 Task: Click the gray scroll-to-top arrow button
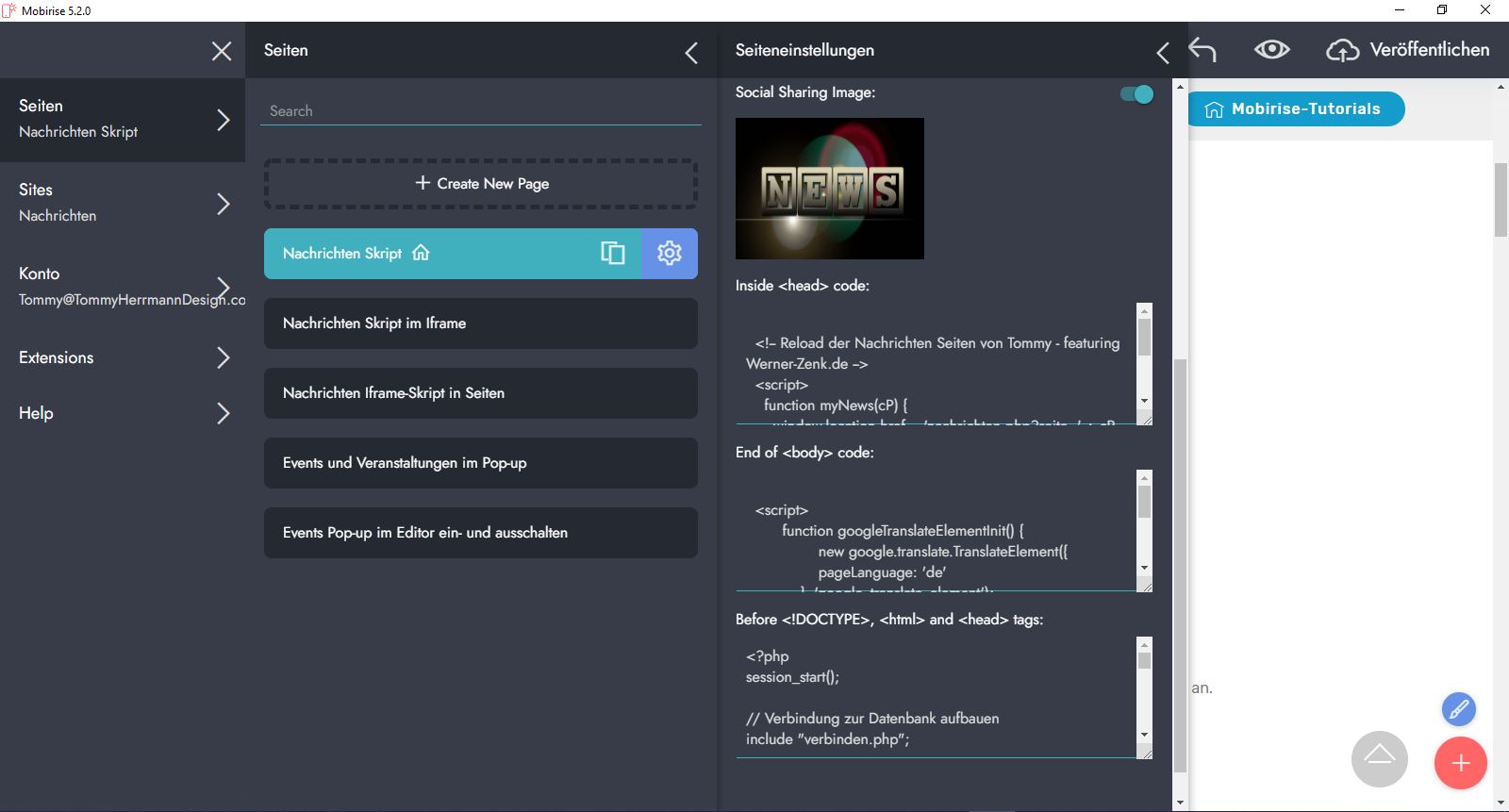click(1379, 758)
